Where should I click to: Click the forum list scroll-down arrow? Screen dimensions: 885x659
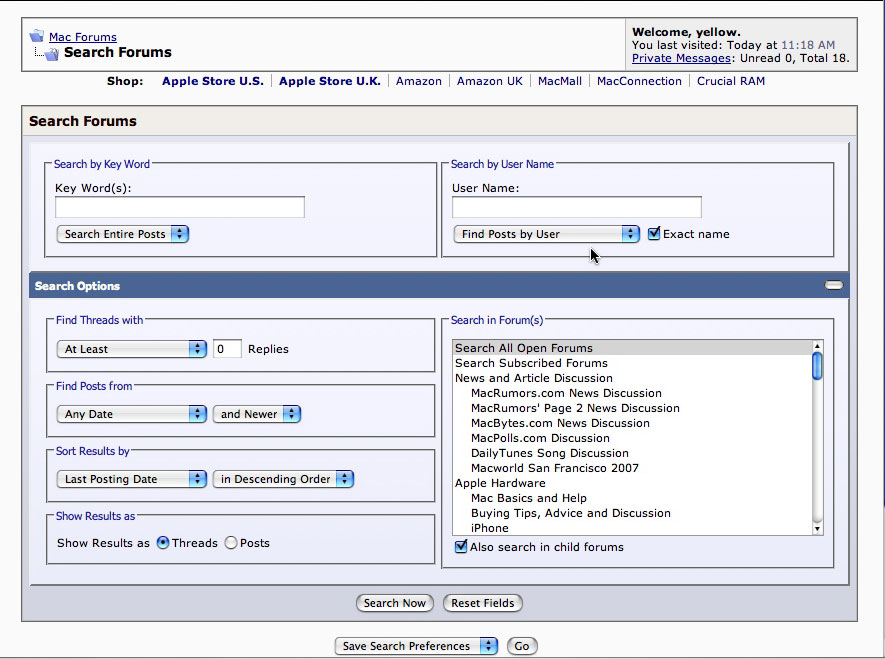(x=817, y=529)
